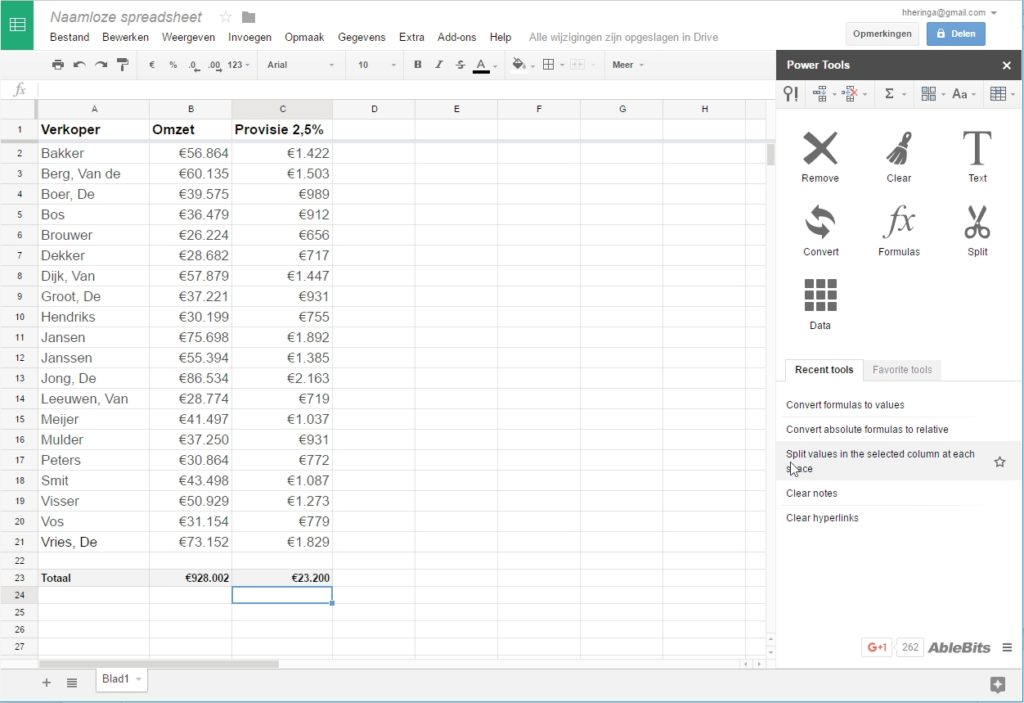Open the Blad1 sheet dropdown
The image size is (1024, 703).
pyautogui.click(x=136, y=679)
